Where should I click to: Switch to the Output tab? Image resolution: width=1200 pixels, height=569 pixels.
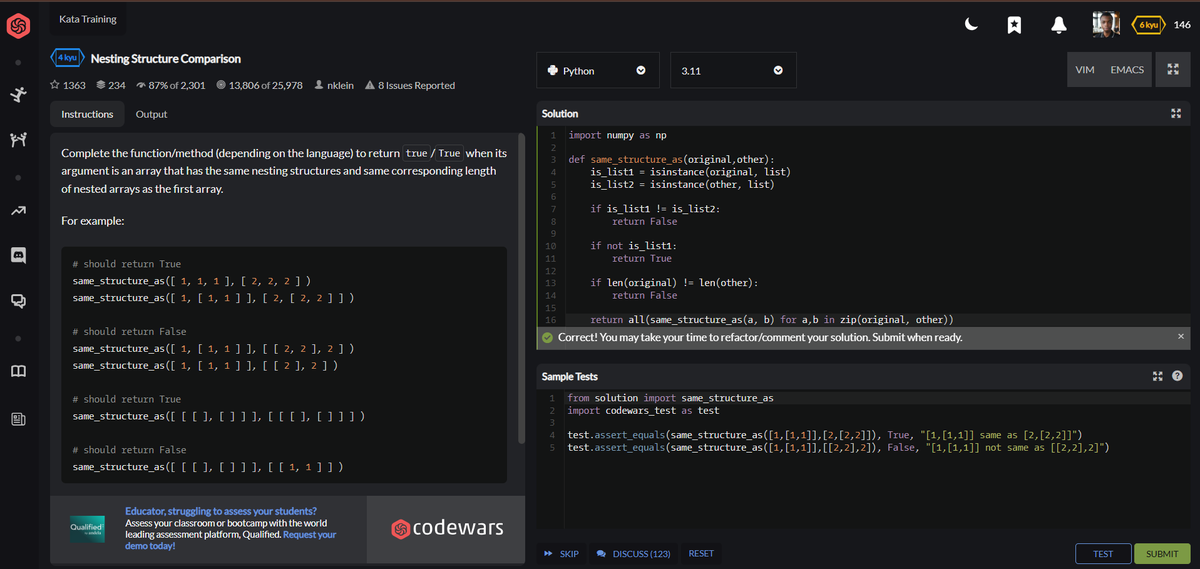(x=151, y=114)
